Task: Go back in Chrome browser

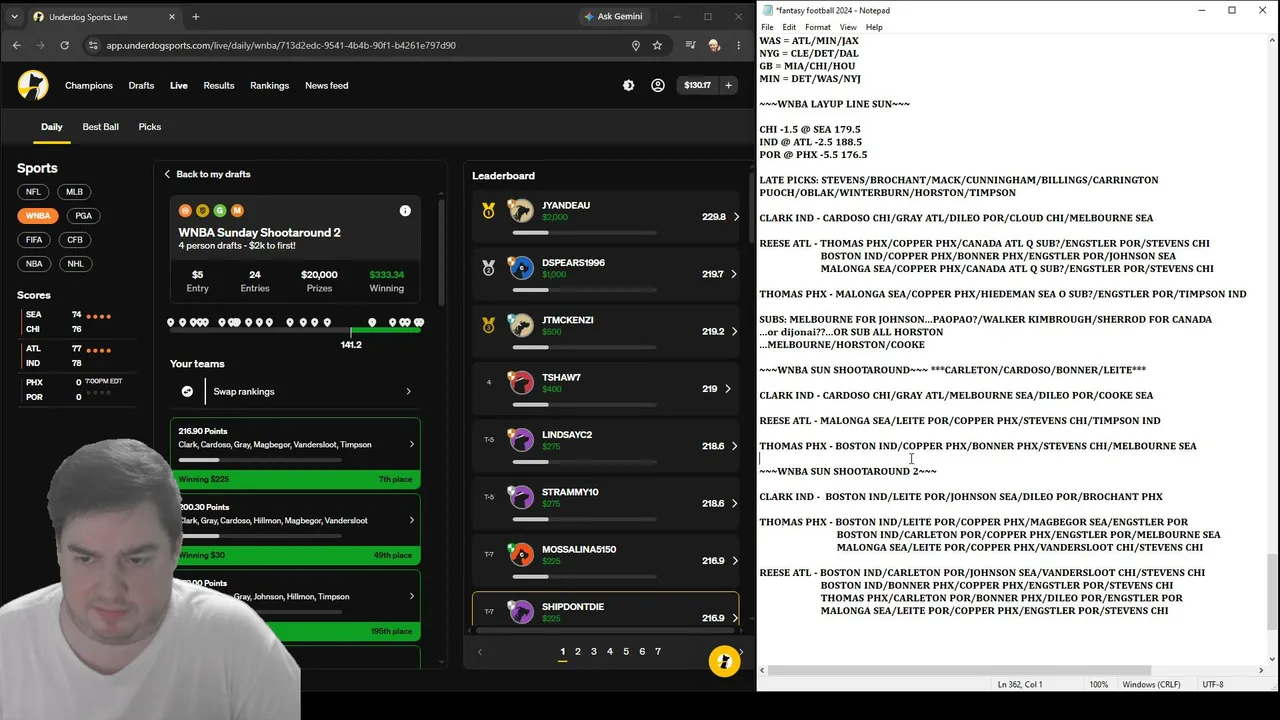Action: click(x=16, y=45)
